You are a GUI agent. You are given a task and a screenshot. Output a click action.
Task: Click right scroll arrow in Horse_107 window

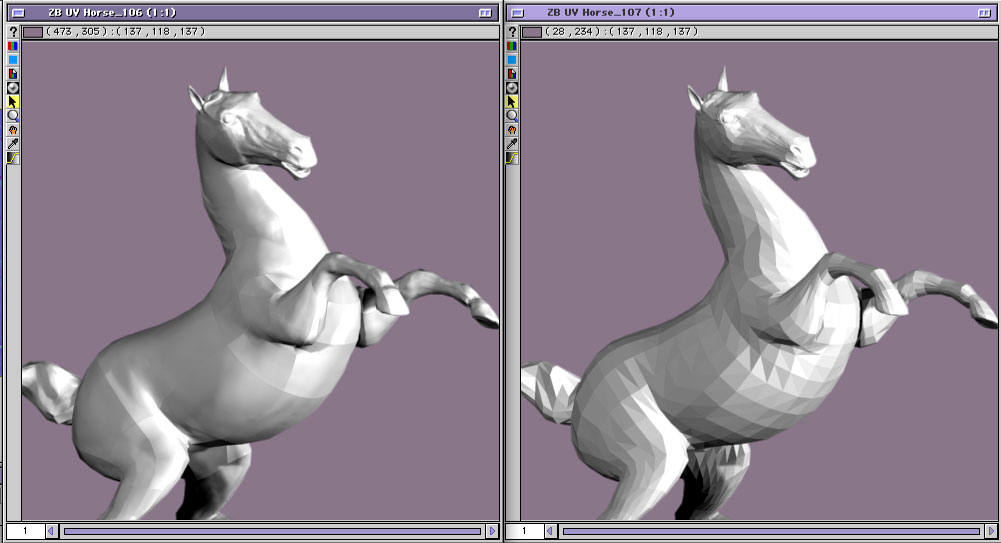(991, 531)
